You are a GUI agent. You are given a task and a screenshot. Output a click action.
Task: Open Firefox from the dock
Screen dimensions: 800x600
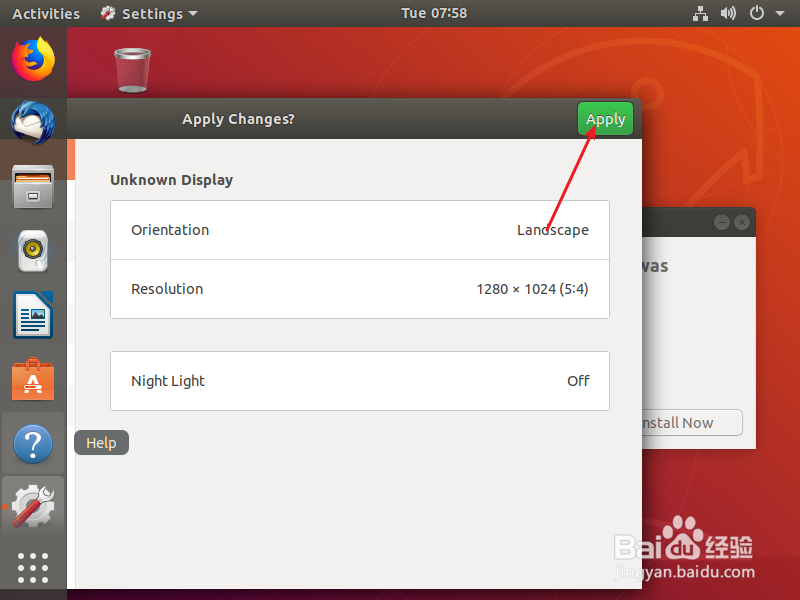(32, 58)
